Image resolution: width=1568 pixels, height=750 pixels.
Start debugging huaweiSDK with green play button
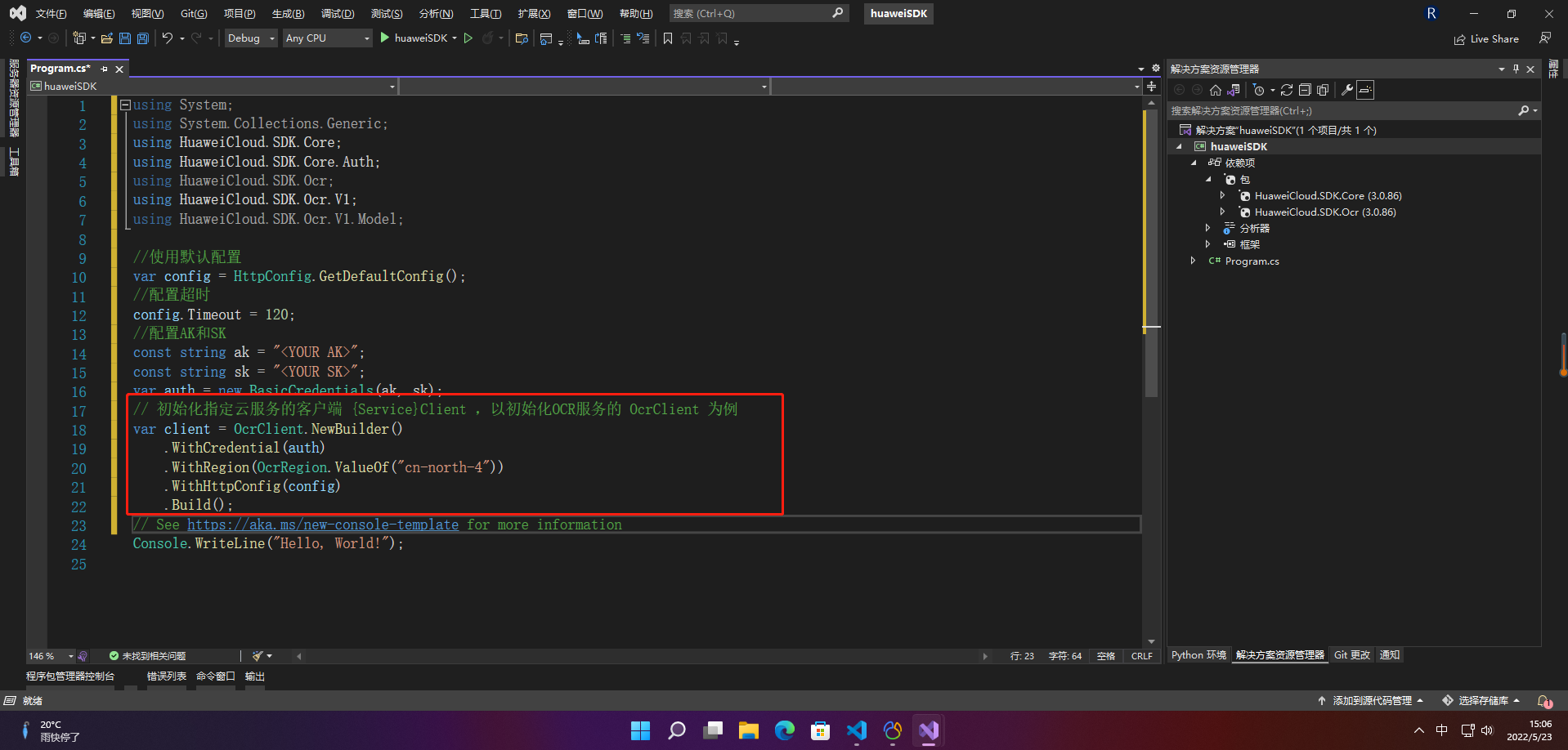coord(385,38)
